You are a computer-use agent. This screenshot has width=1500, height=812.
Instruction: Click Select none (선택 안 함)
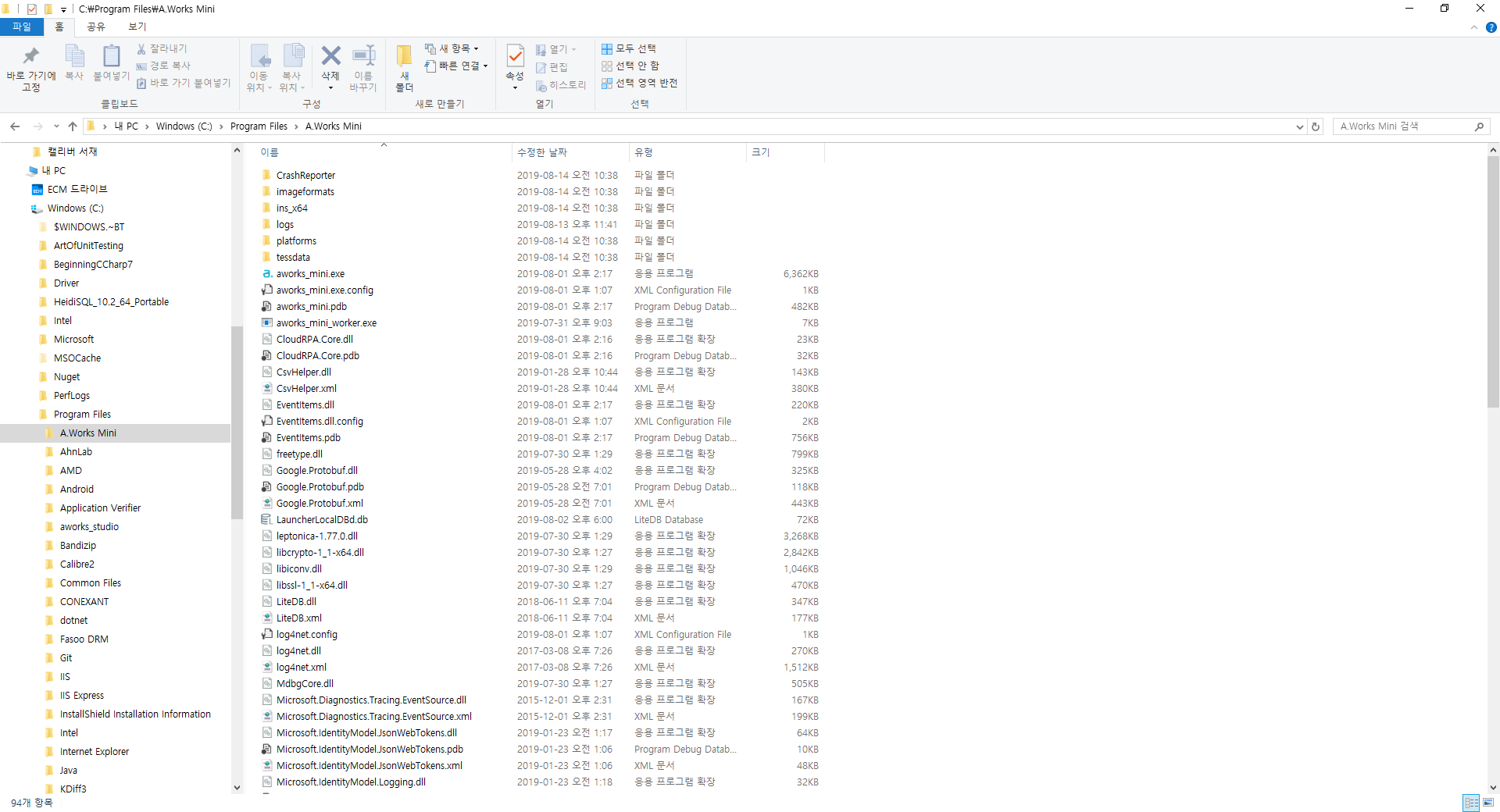point(630,66)
